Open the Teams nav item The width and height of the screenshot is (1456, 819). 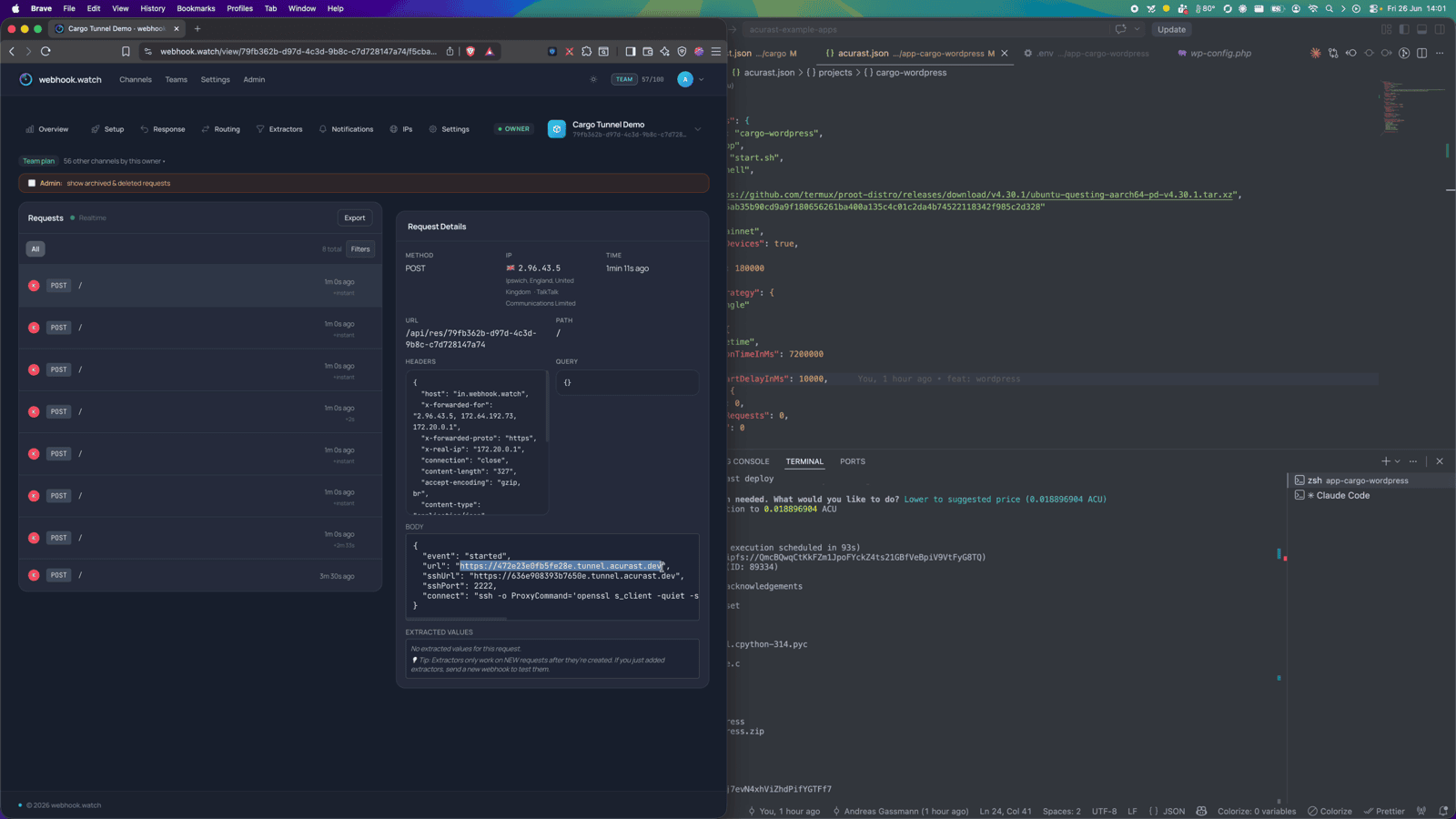[x=177, y=79]
